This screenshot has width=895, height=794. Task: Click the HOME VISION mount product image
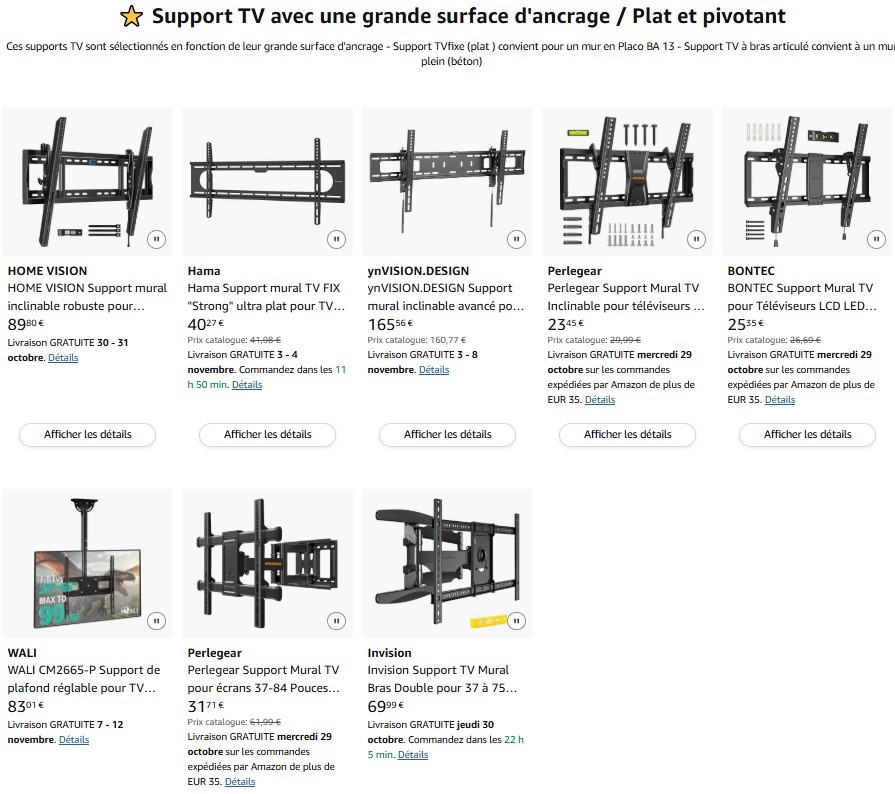point(88,180)
